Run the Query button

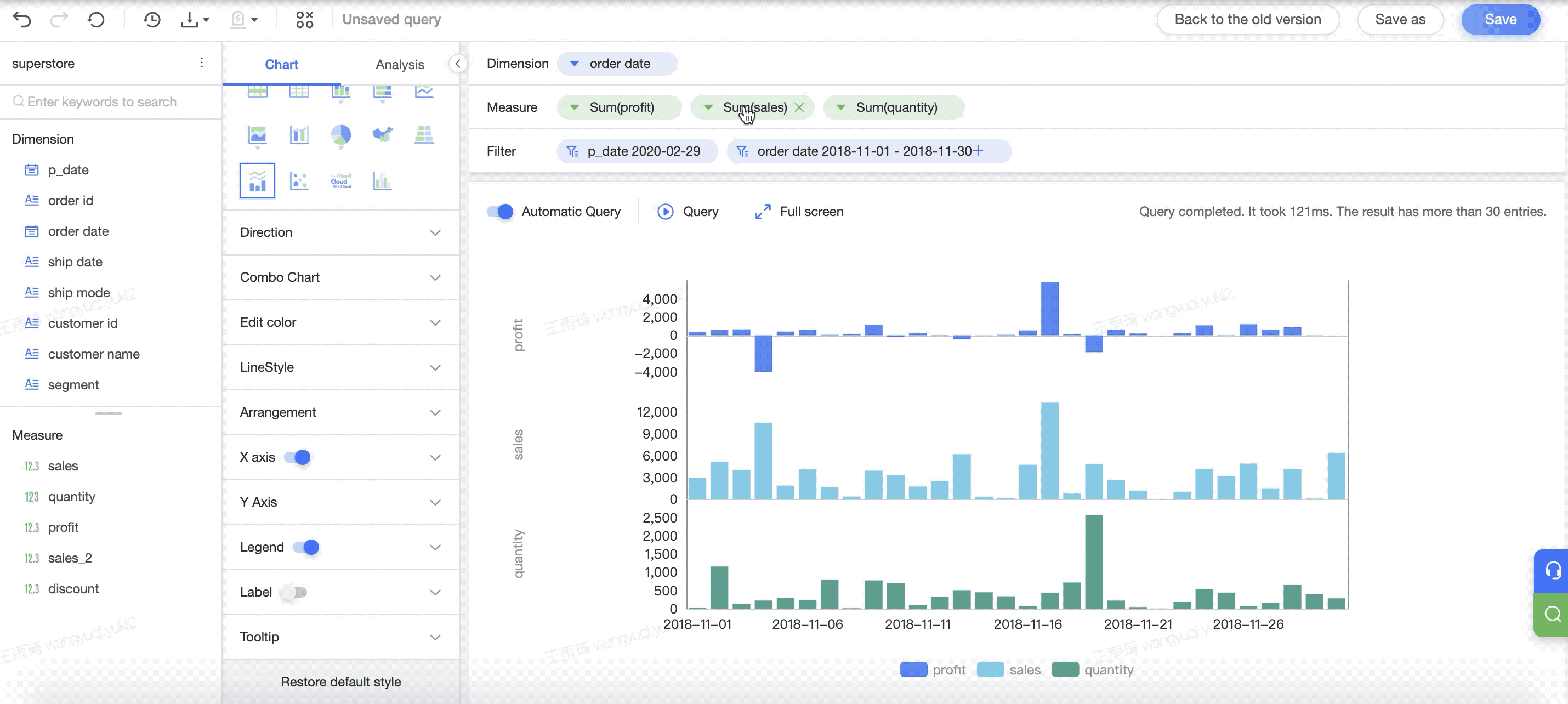688,211
